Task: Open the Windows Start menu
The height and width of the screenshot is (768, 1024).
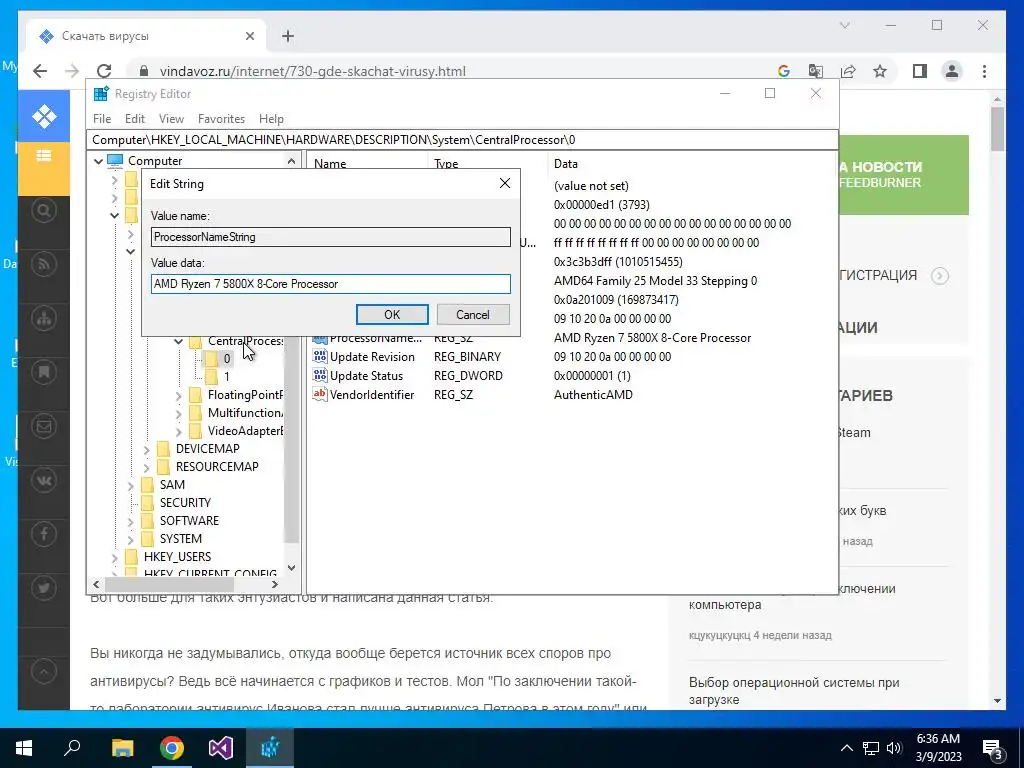Action: 24,748
